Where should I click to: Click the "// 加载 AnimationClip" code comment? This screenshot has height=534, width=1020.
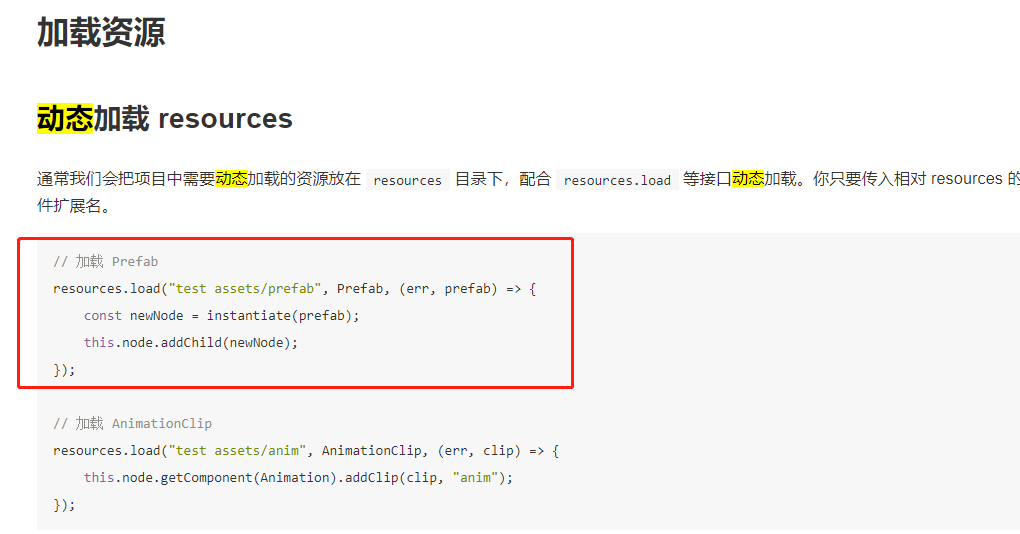click(x=133, y=424)
